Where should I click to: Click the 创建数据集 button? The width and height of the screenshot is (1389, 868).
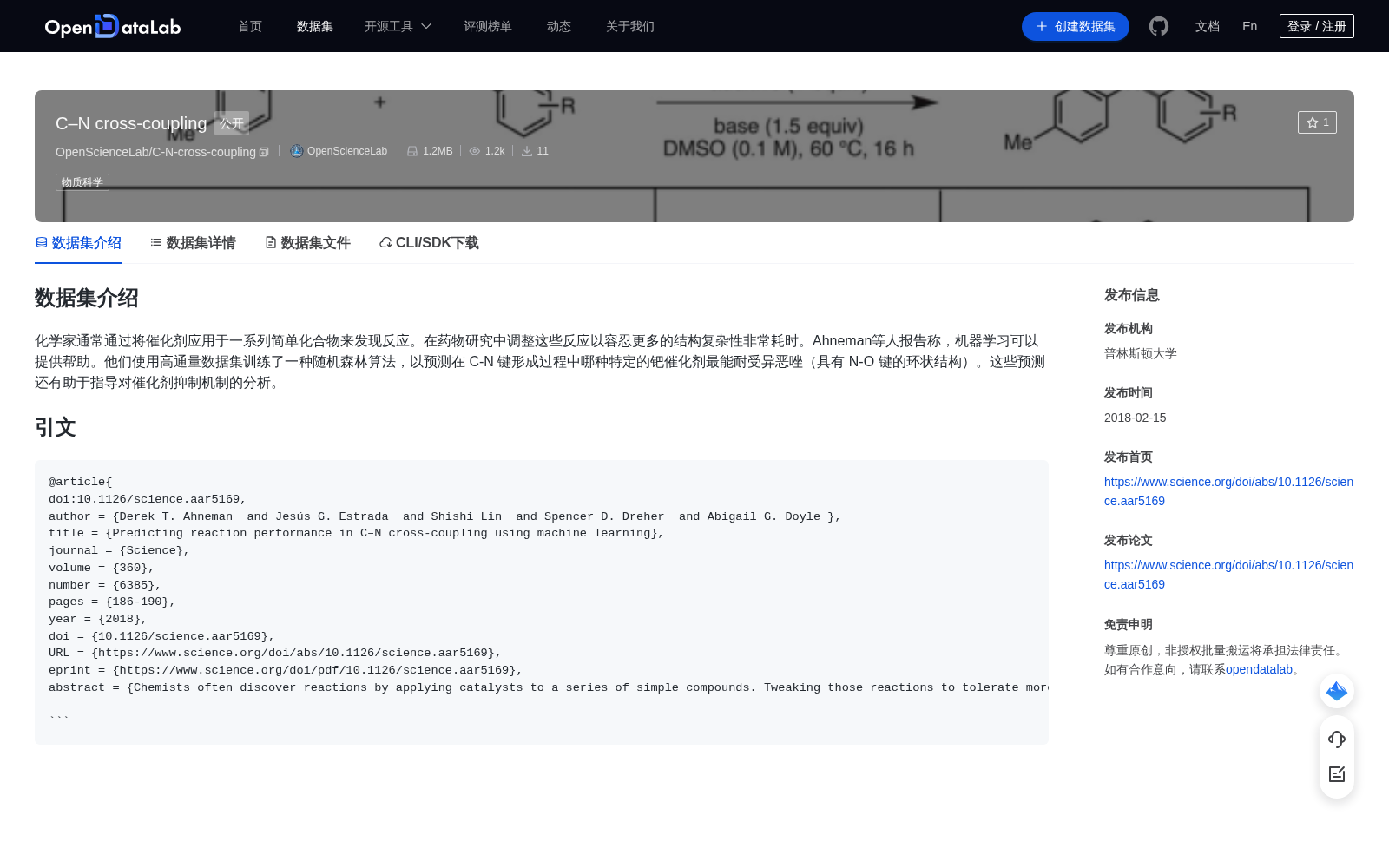pos(1076,26)
